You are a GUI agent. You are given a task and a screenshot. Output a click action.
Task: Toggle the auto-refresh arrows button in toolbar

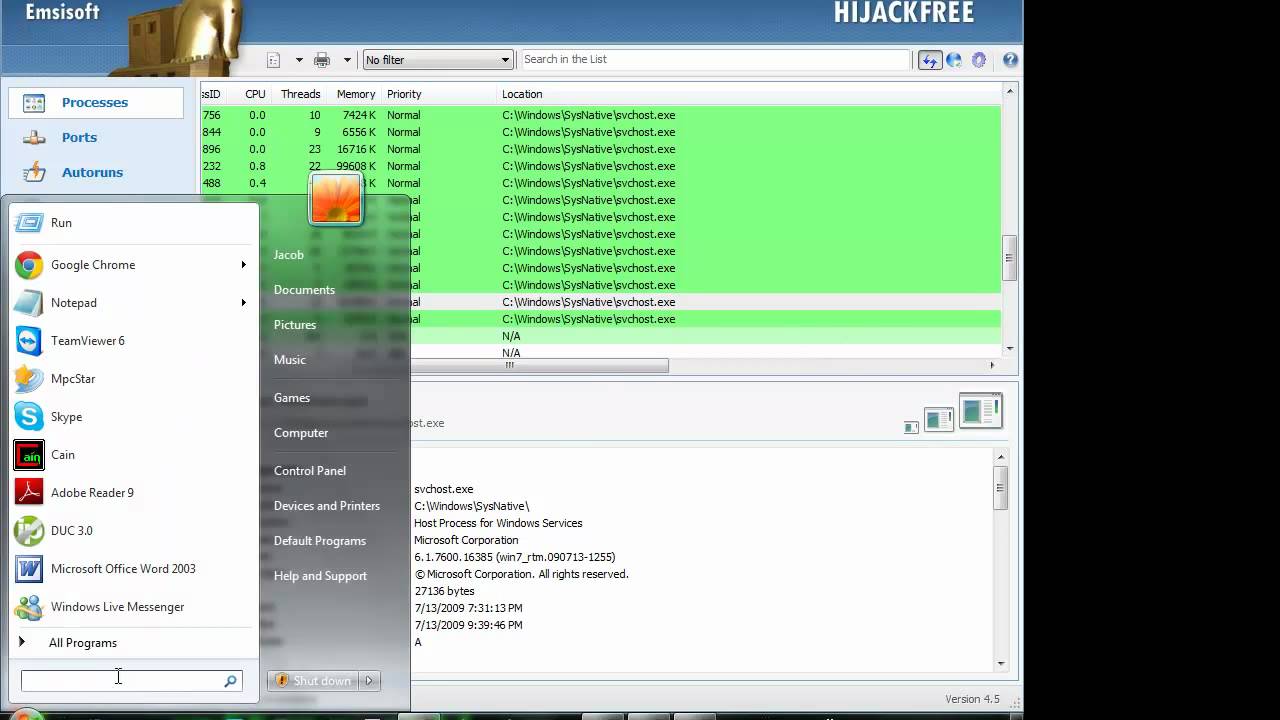[930, 60]
